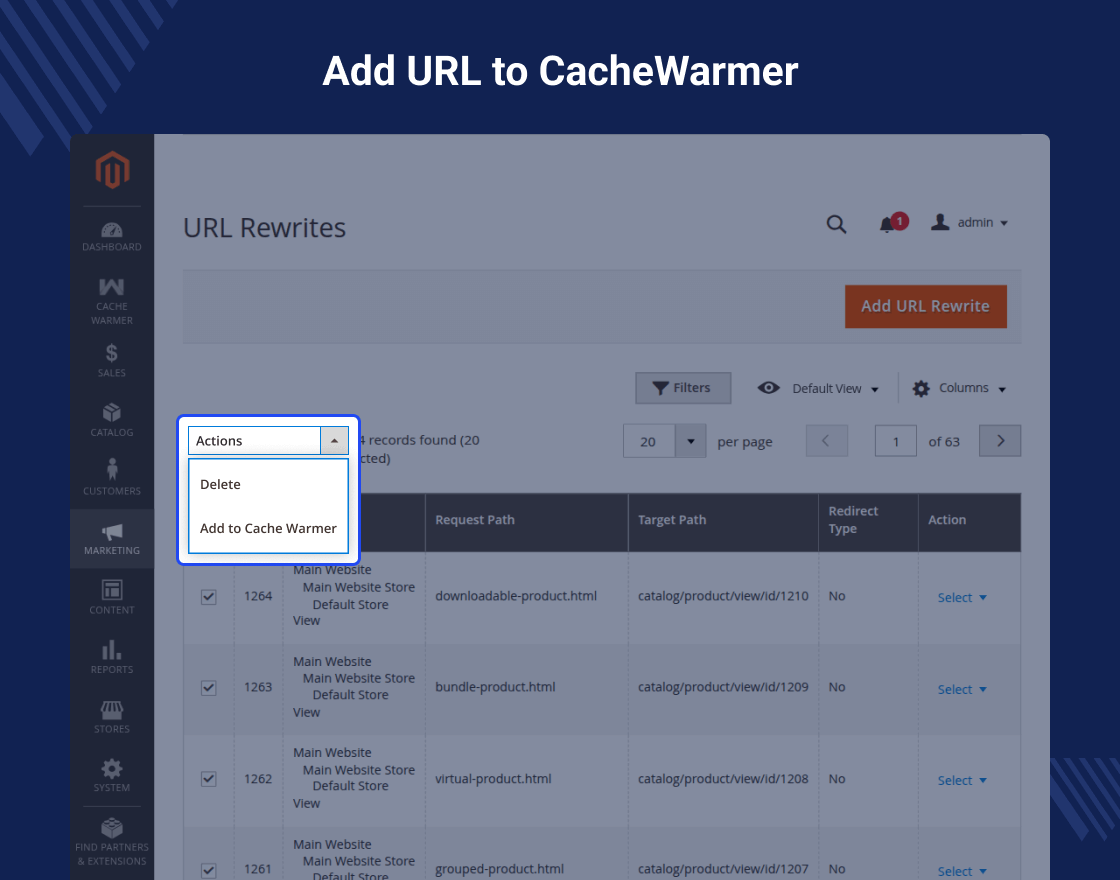The width and height of the screenshot is (1120, 880).
Task: Open Select action for downloadable-product.html
Action: pos(961,598)
